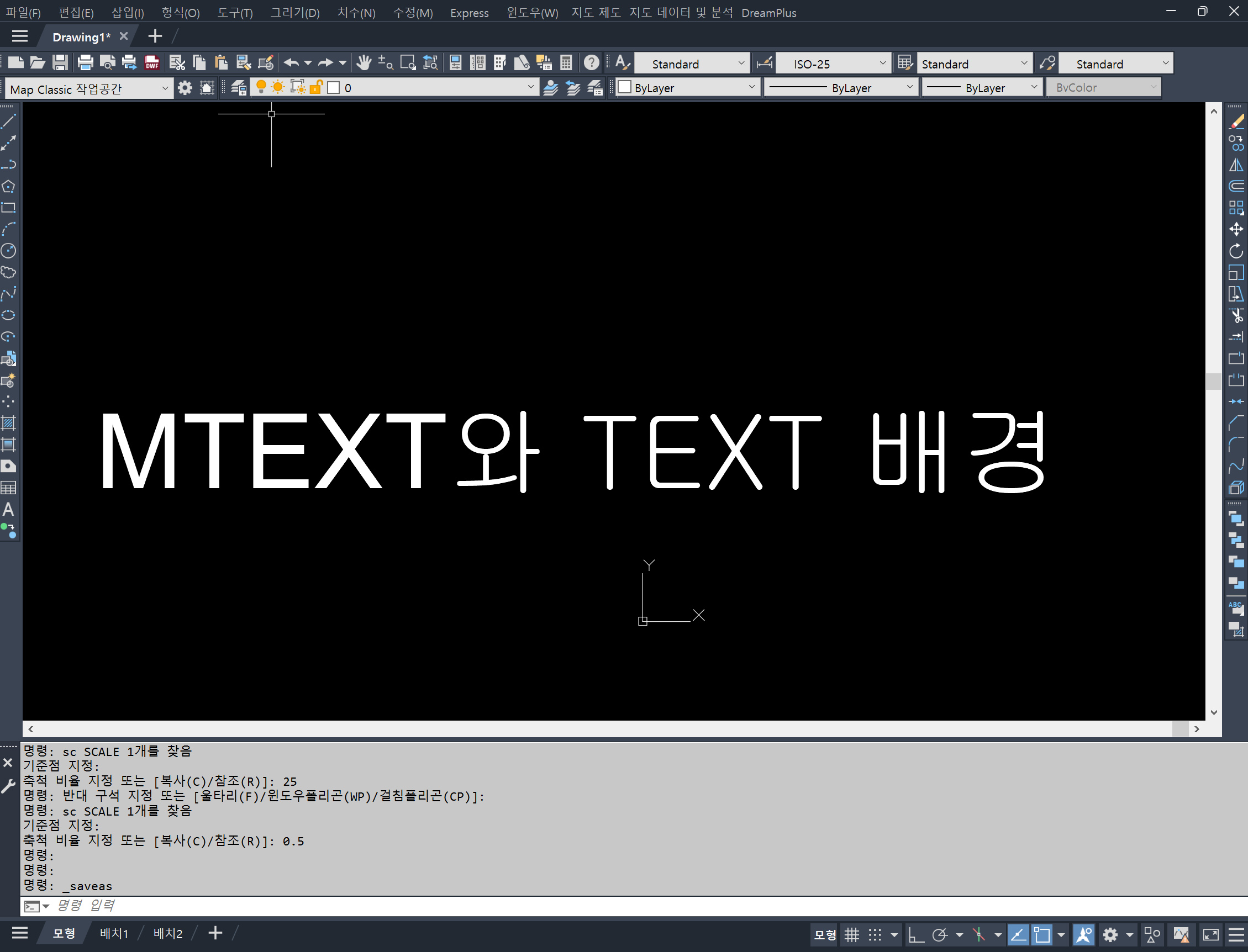Select the Rectangle draw tool

click(8, 208)
